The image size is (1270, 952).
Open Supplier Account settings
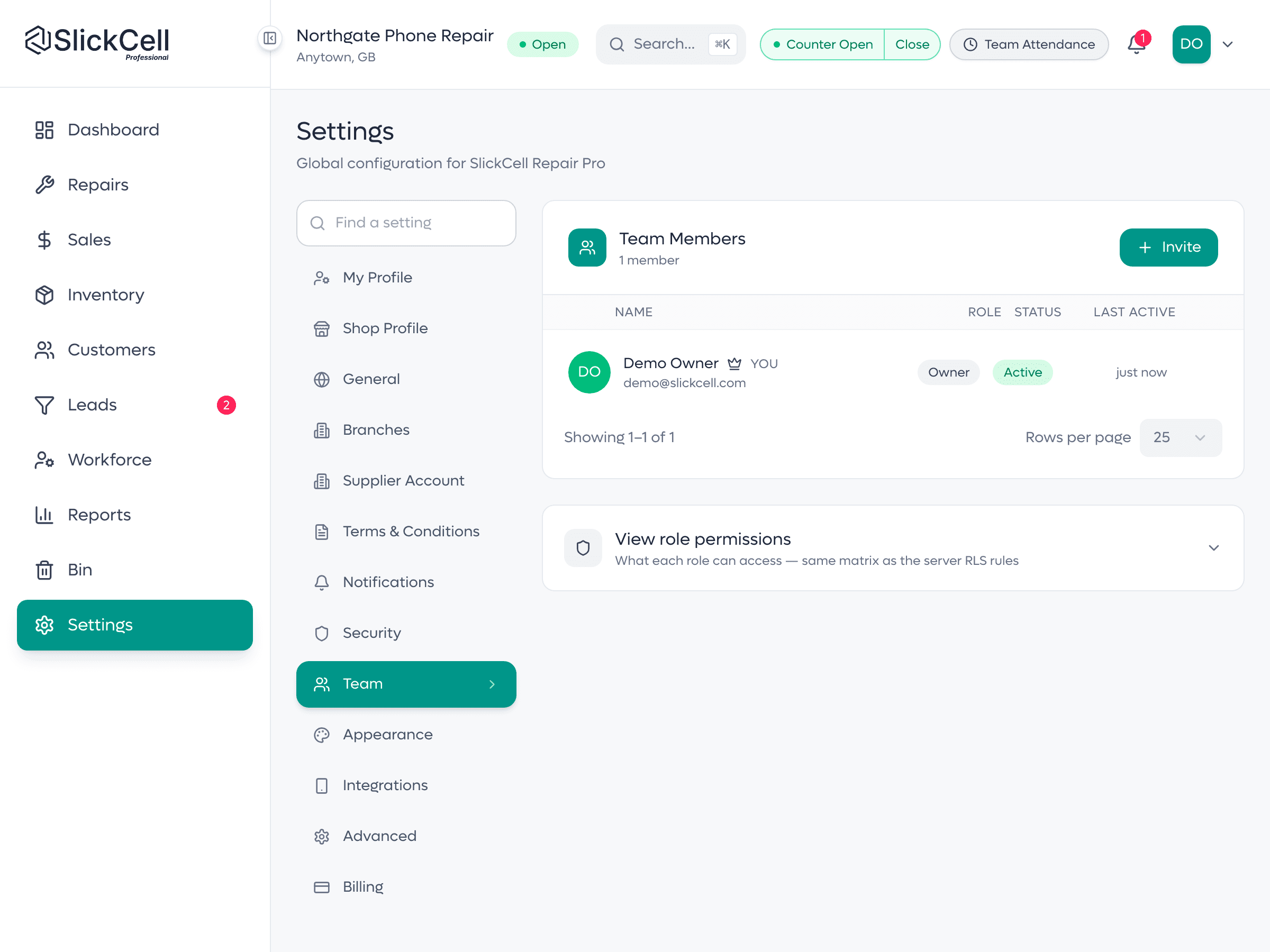point(406,481)
